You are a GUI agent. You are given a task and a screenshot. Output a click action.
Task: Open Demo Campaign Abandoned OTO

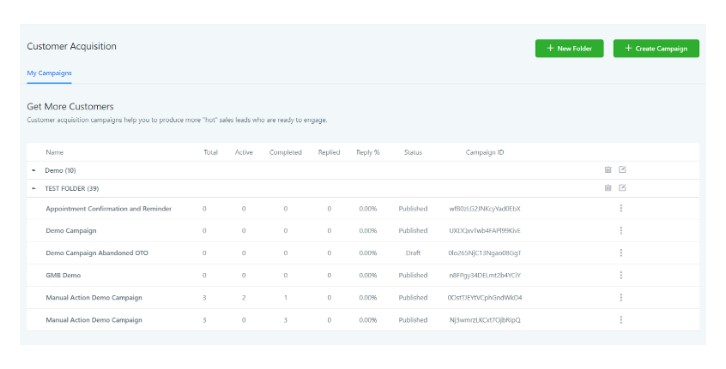point(97,253)
